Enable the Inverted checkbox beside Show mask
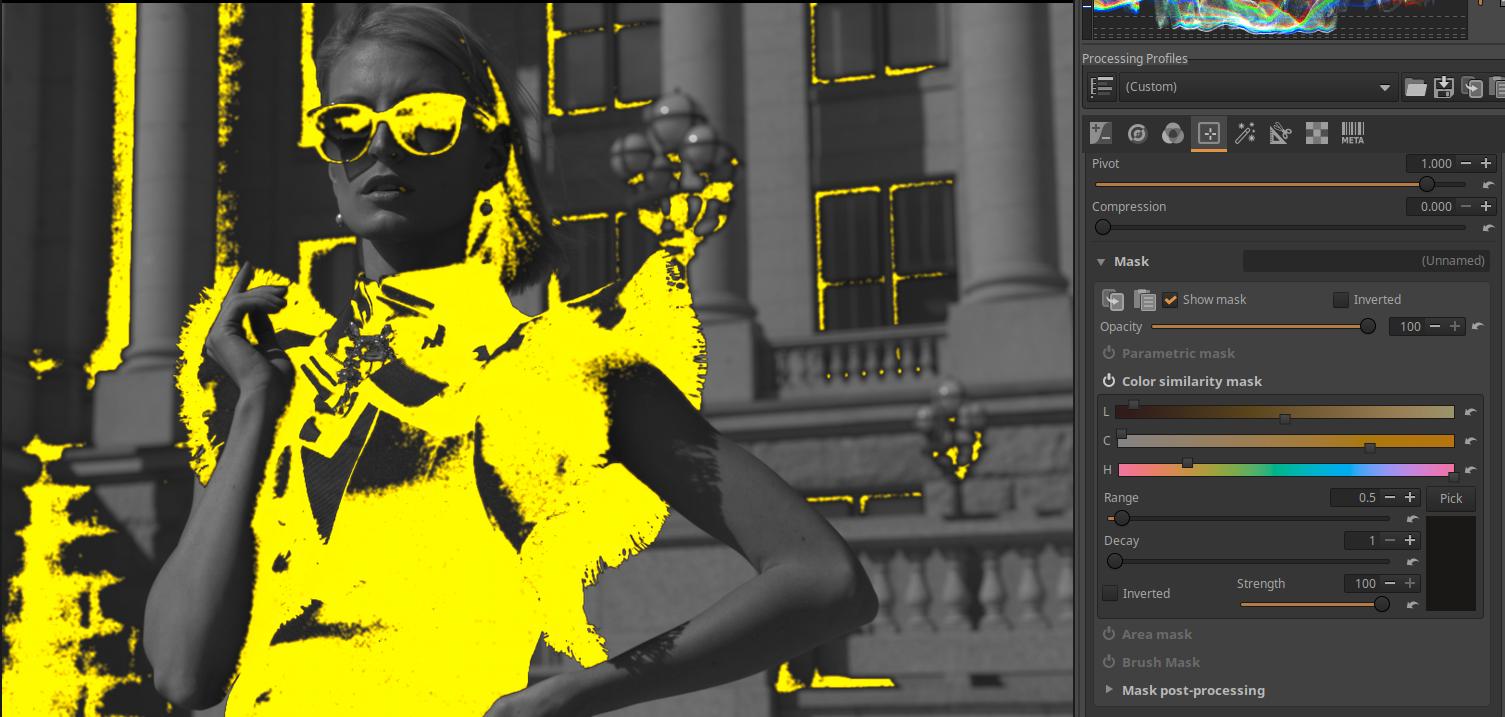This screenshot has height=717, width=1505. point(1341,300)
